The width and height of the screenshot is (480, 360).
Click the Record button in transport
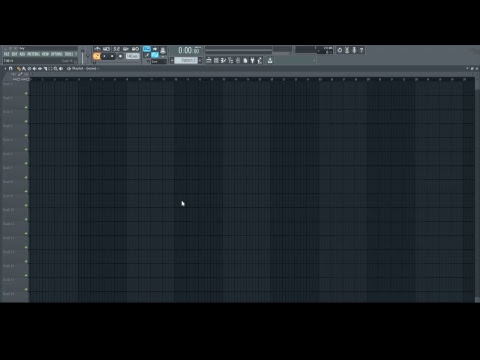click(120, 56)
